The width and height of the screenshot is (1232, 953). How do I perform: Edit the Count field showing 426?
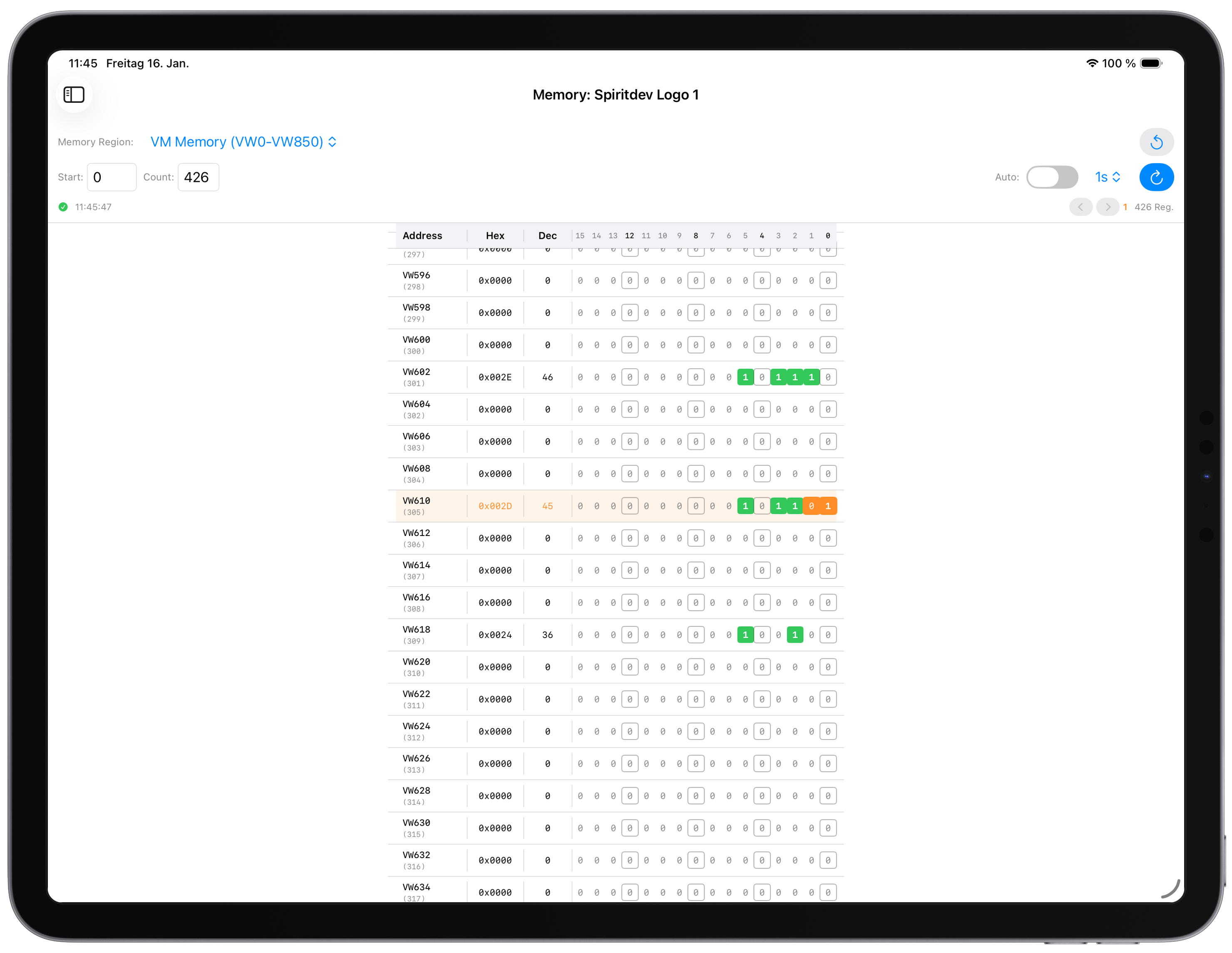(x=197, y=177)
